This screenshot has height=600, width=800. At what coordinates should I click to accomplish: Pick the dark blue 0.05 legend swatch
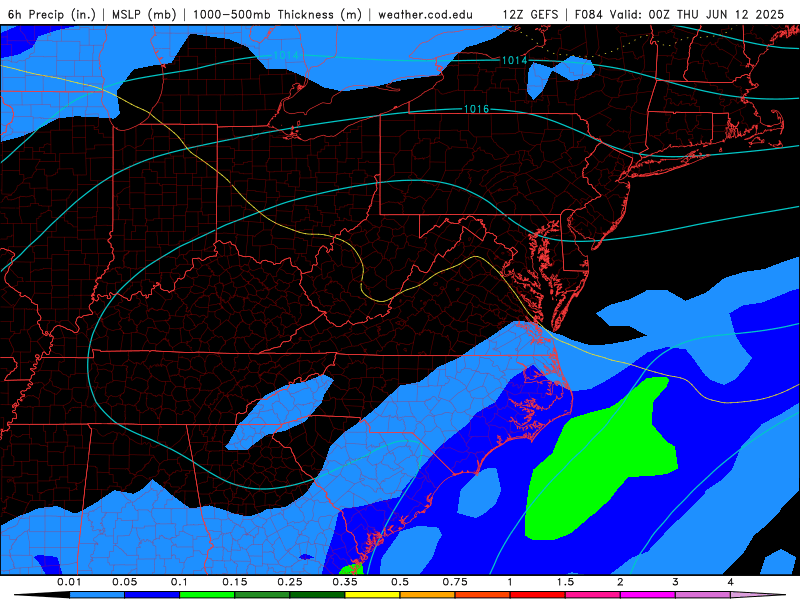click(152, 595)
